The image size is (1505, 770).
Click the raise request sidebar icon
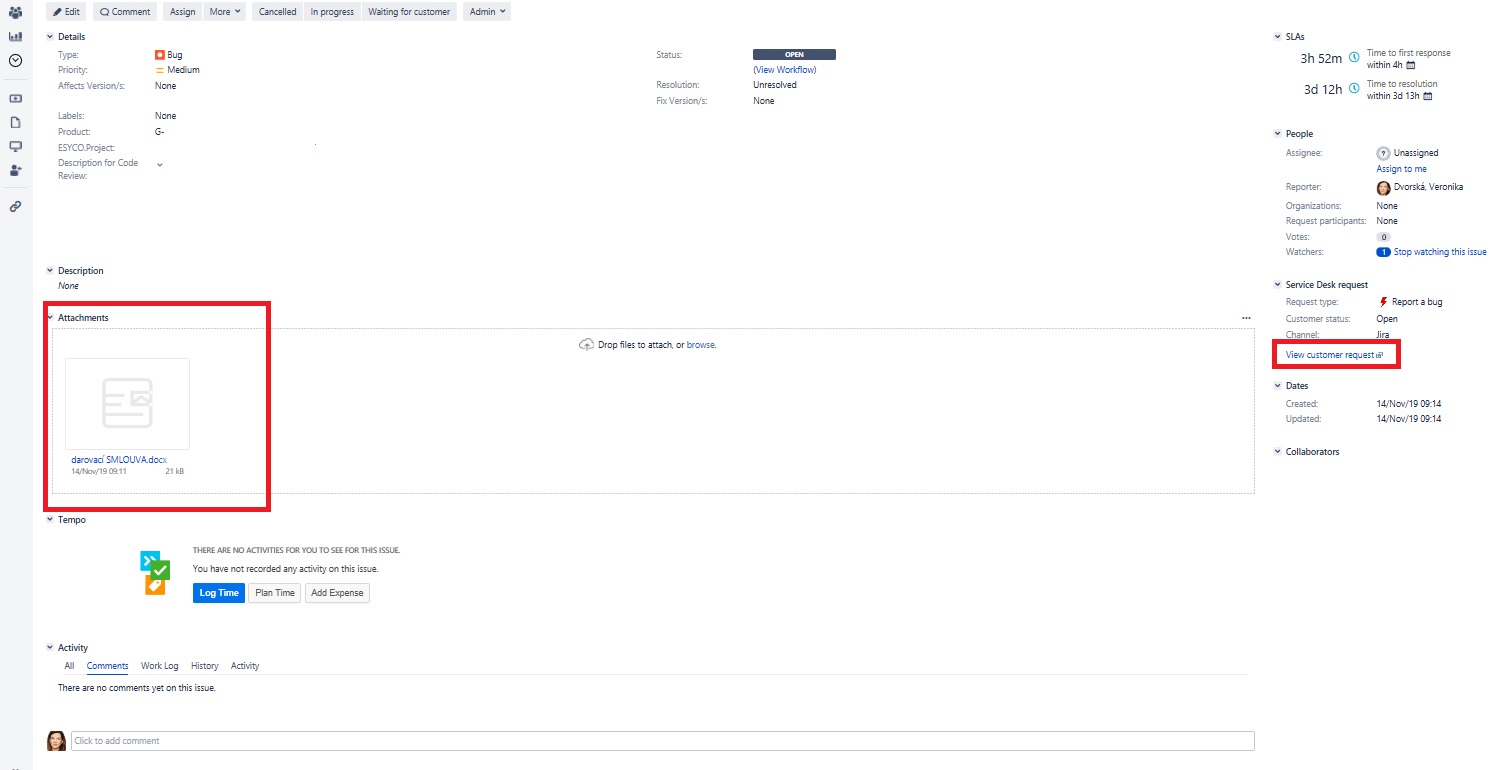click(x=15, y=99)
